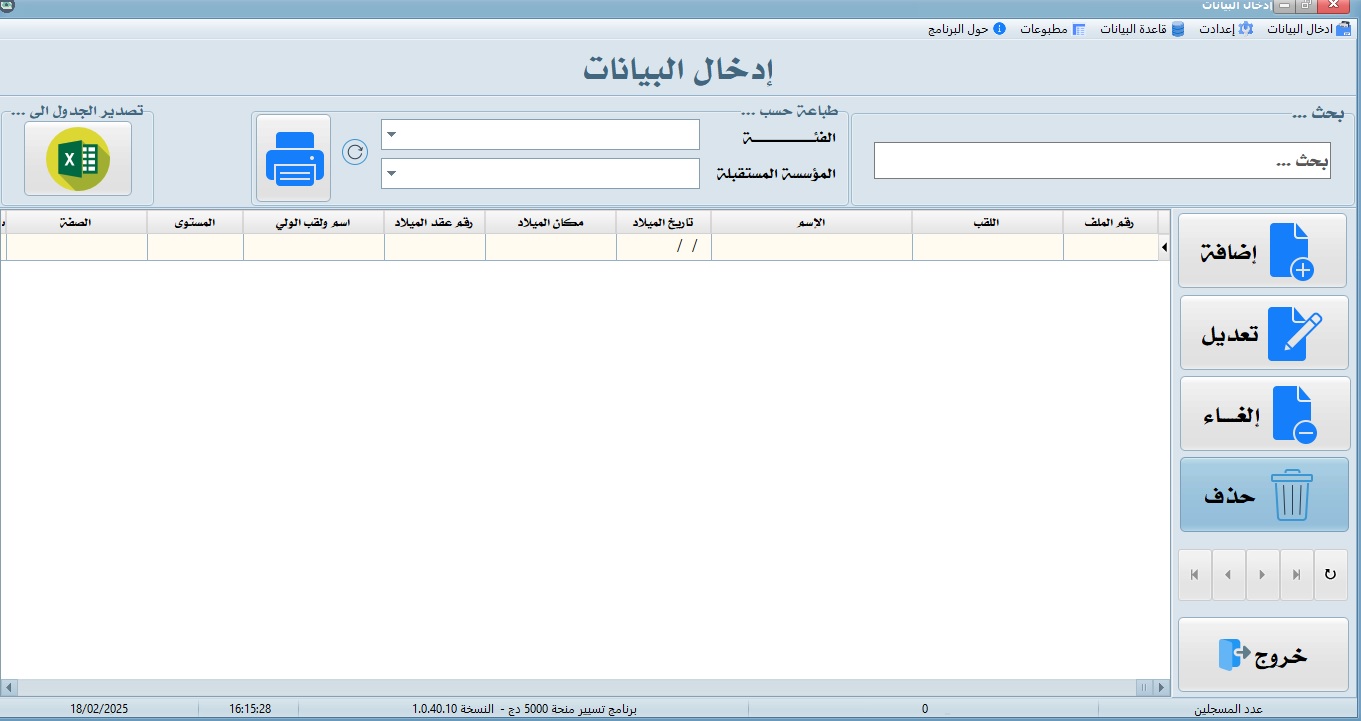Click the previous record arrow
The height and width of the screenshot is (721, 1361).
(x=1228, y=575)
